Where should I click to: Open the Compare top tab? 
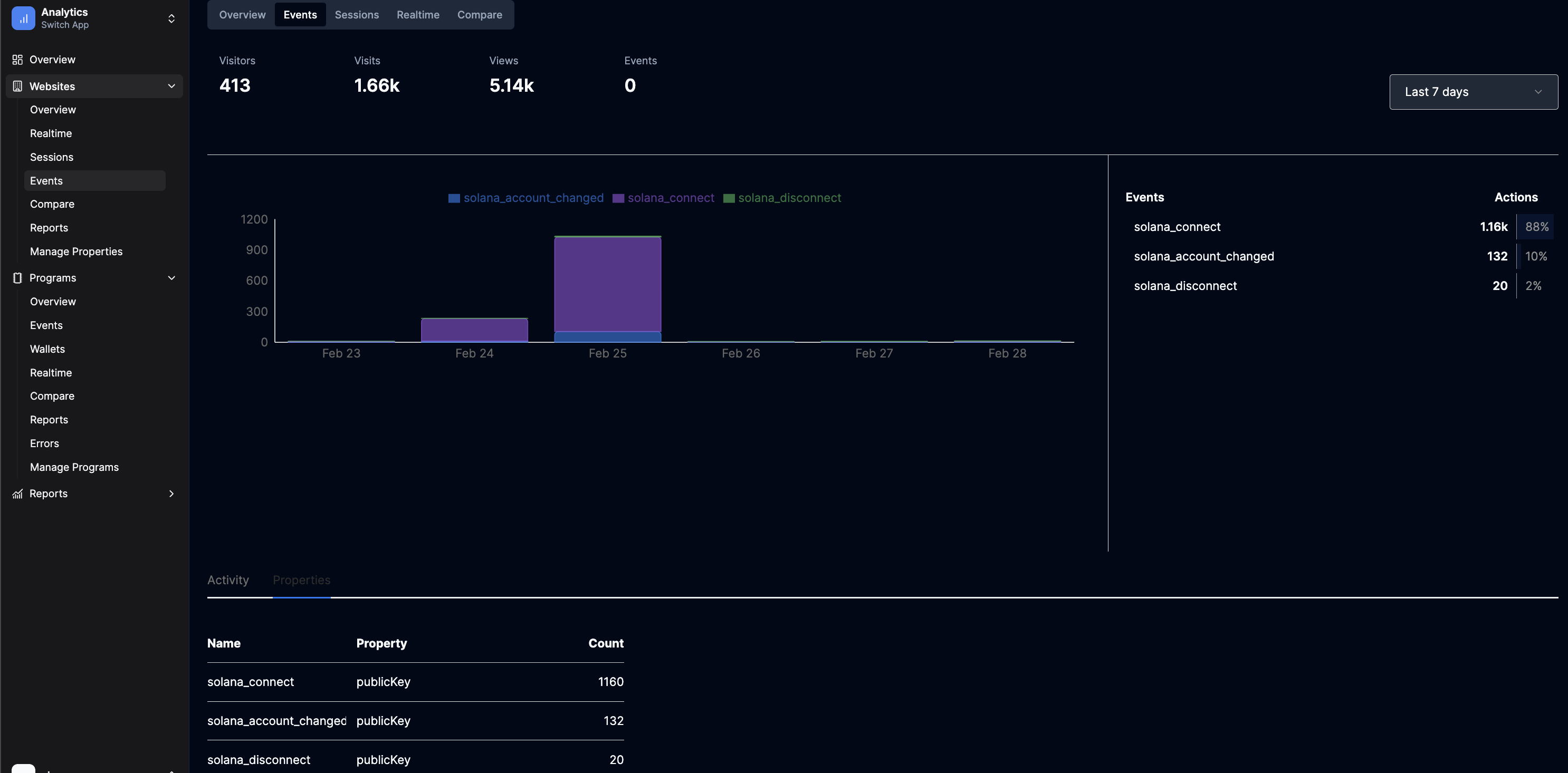(480, 15)
